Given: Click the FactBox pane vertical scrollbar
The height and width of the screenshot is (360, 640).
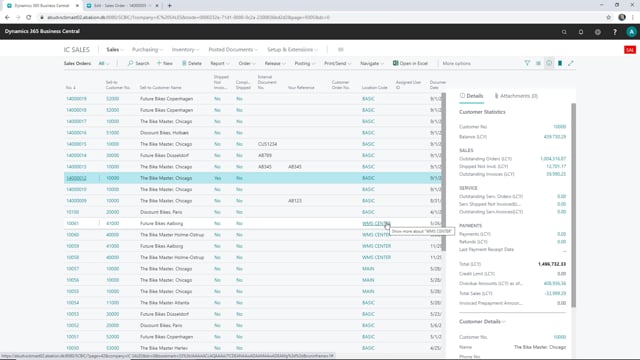Looking at the screenshot, I should point(573,205).
